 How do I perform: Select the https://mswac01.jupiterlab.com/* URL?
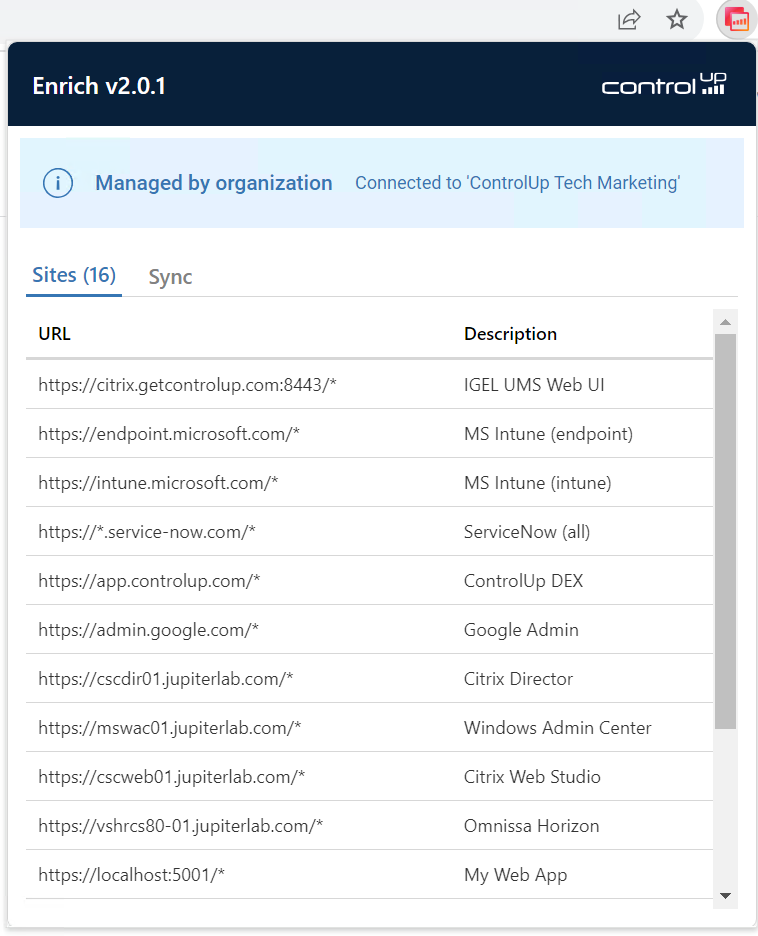tap(170, 728)
